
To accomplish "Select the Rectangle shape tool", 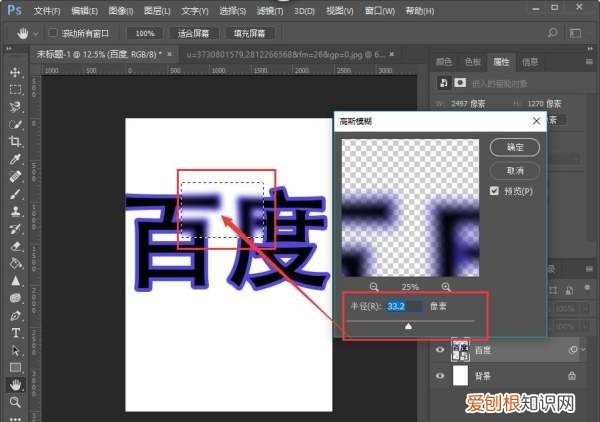I will pos(15,368).
